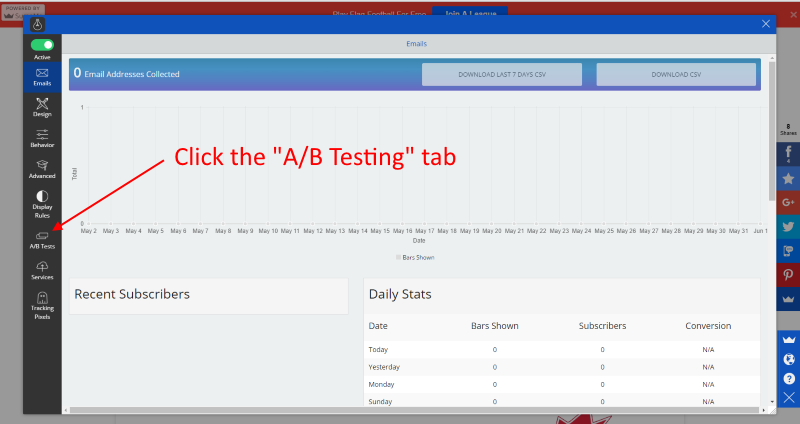Open the Design settings in the sidebar
The height and width of the screenshot is (424, 800).
(x=42, y=107)
